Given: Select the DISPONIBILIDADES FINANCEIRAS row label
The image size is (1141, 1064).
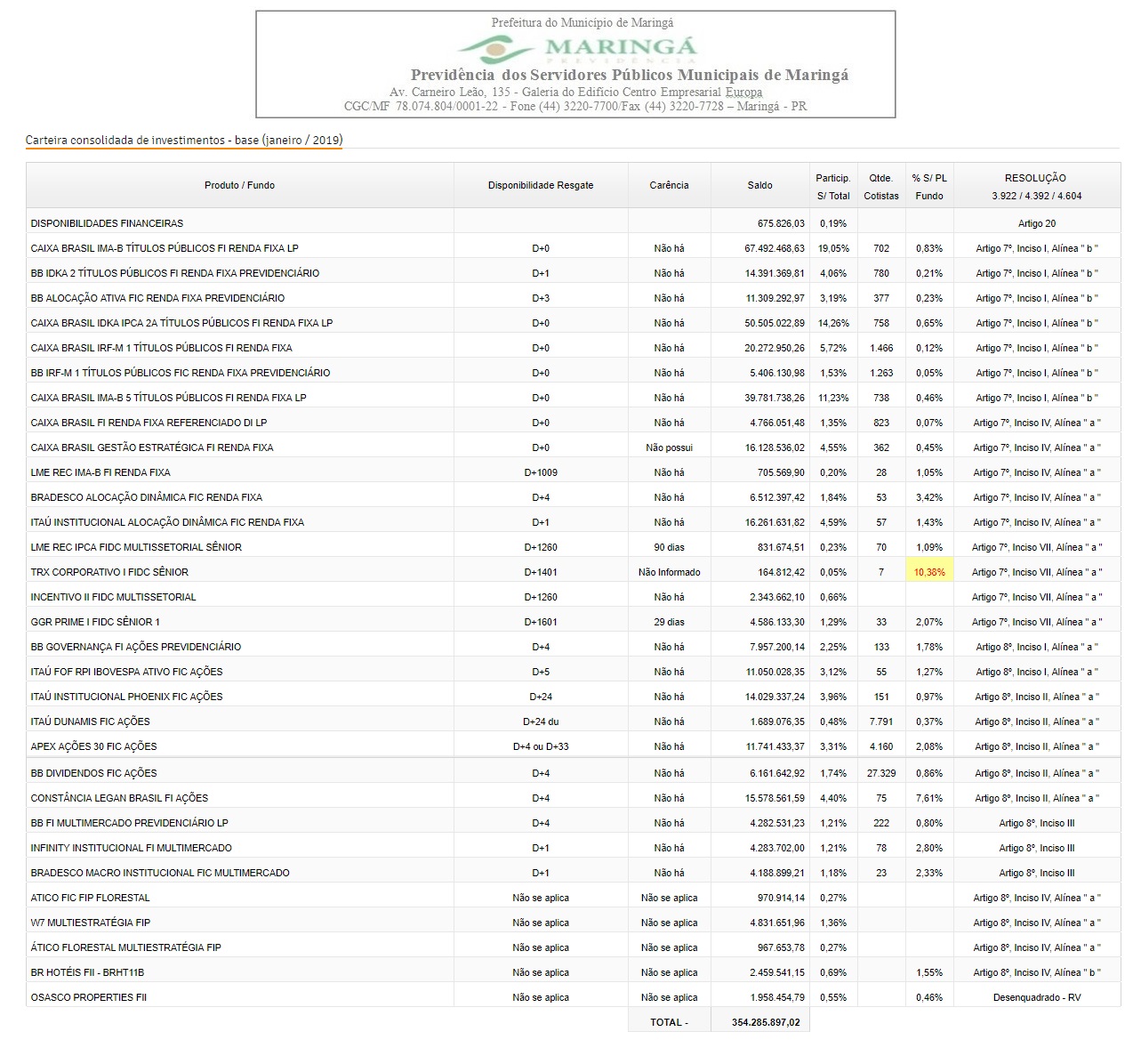Looking at the screenshot, I should tap(107, 223).
